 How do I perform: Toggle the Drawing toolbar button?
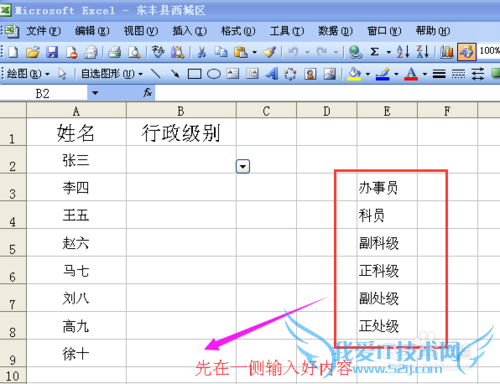click(466, 52)
